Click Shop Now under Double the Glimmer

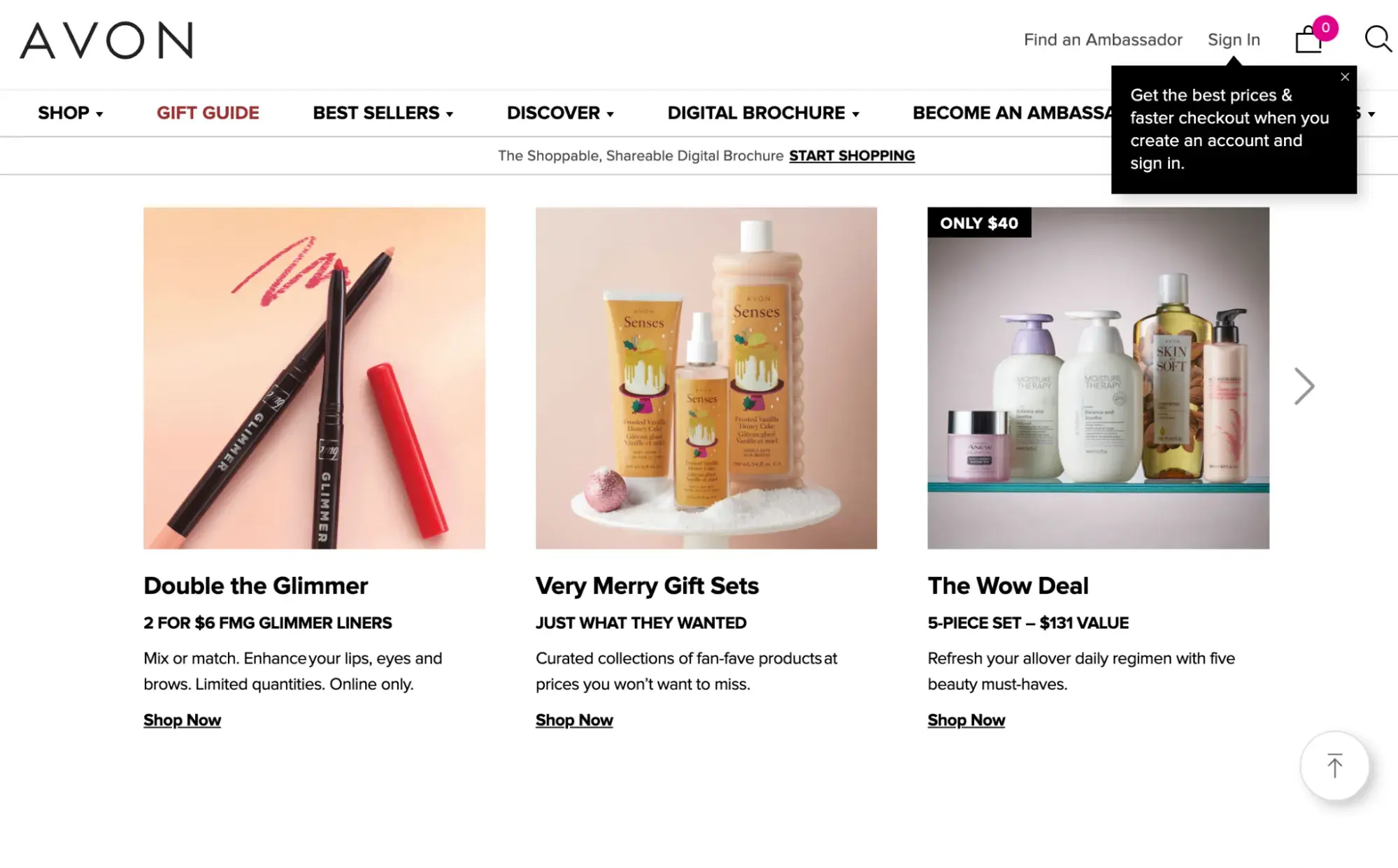coord(182,720)
